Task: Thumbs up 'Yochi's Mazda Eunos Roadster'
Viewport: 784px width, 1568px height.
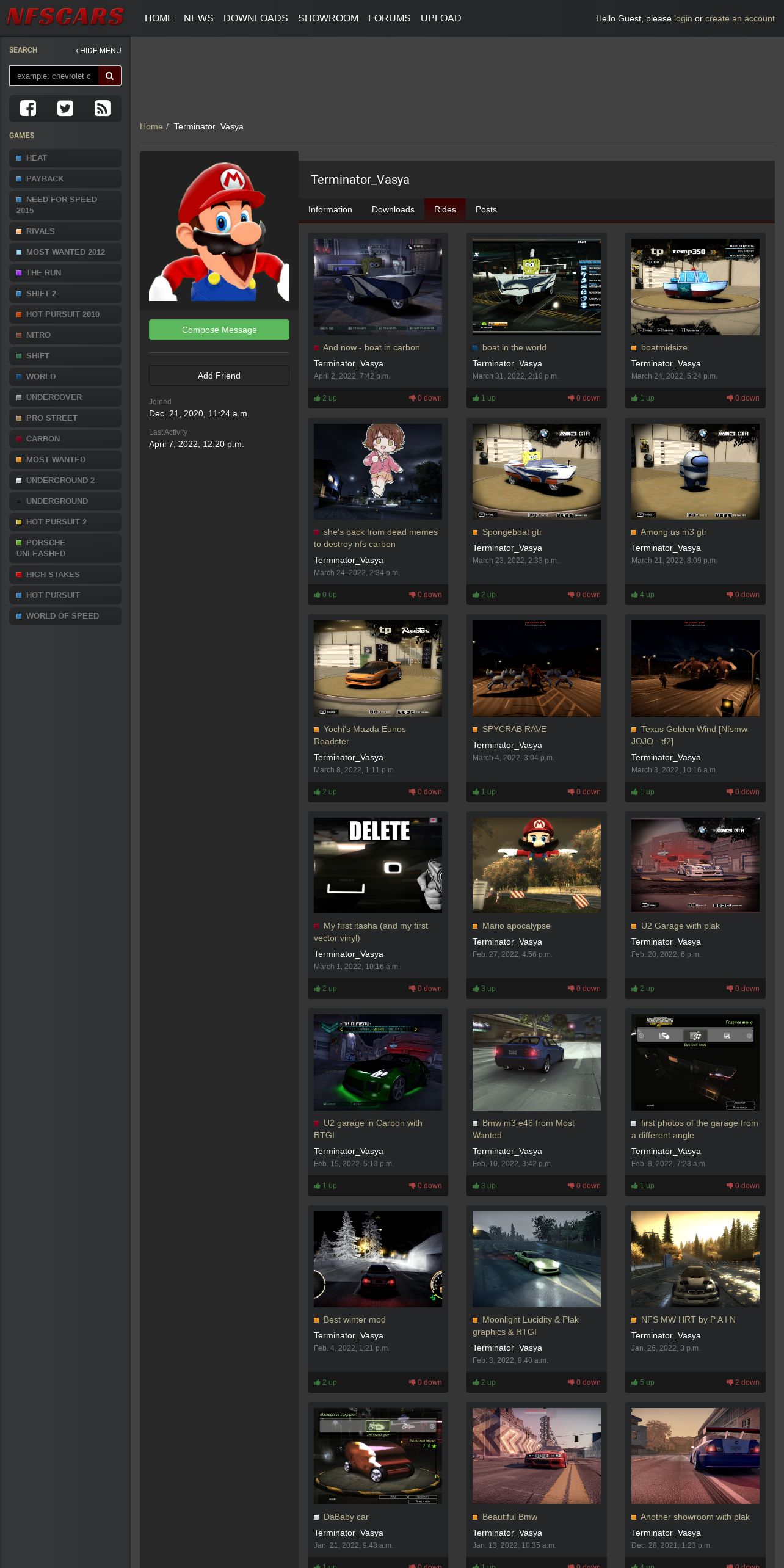Action: pos(325,792)
